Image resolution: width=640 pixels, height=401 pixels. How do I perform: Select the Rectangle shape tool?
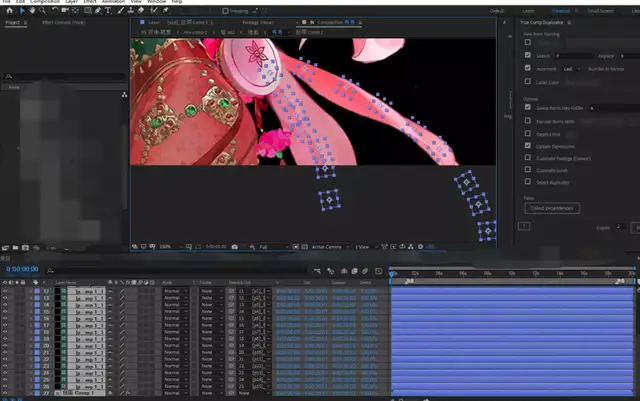(x=87, y=11)
